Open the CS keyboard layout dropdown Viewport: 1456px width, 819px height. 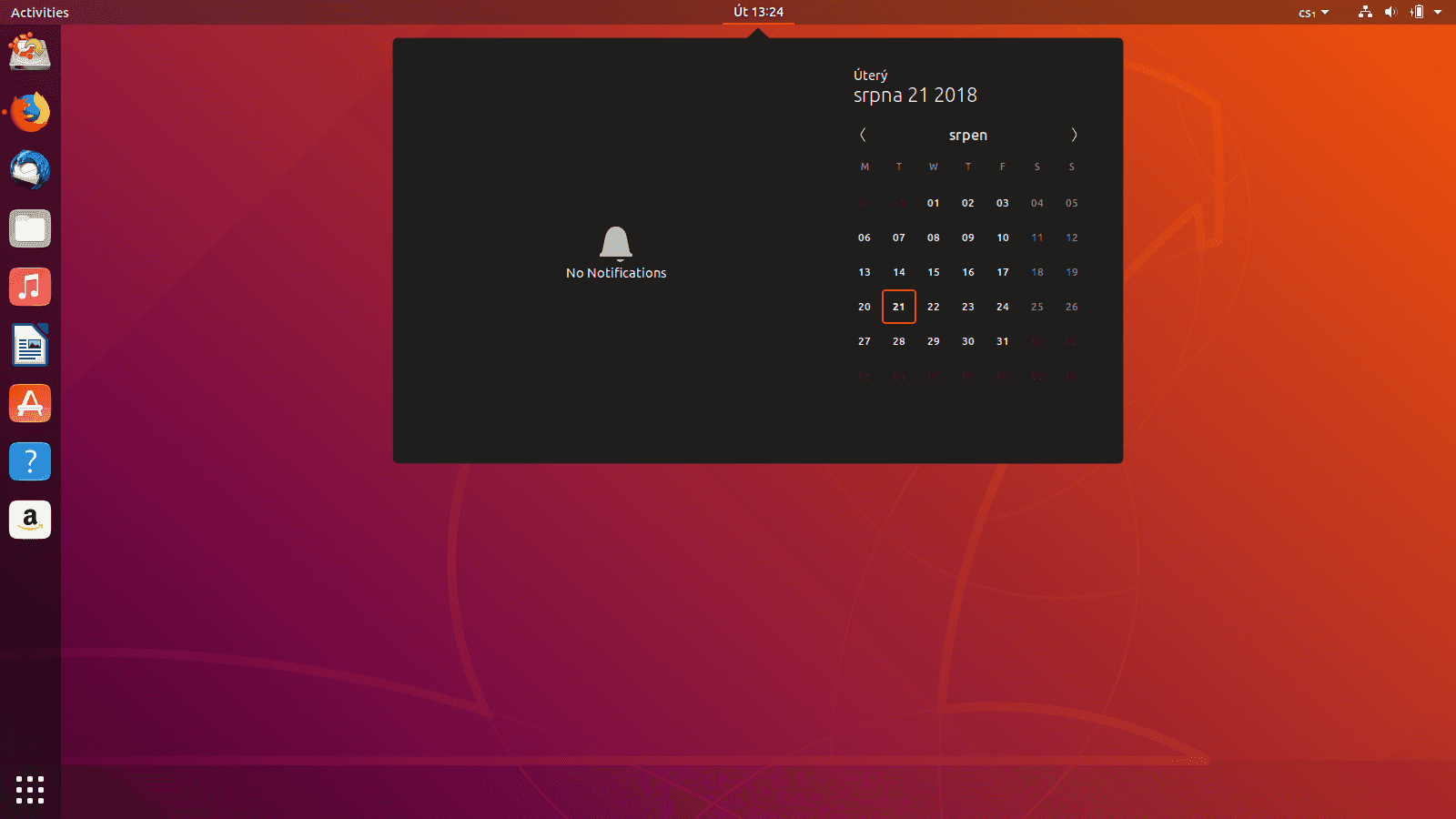tap(1313, 12)
